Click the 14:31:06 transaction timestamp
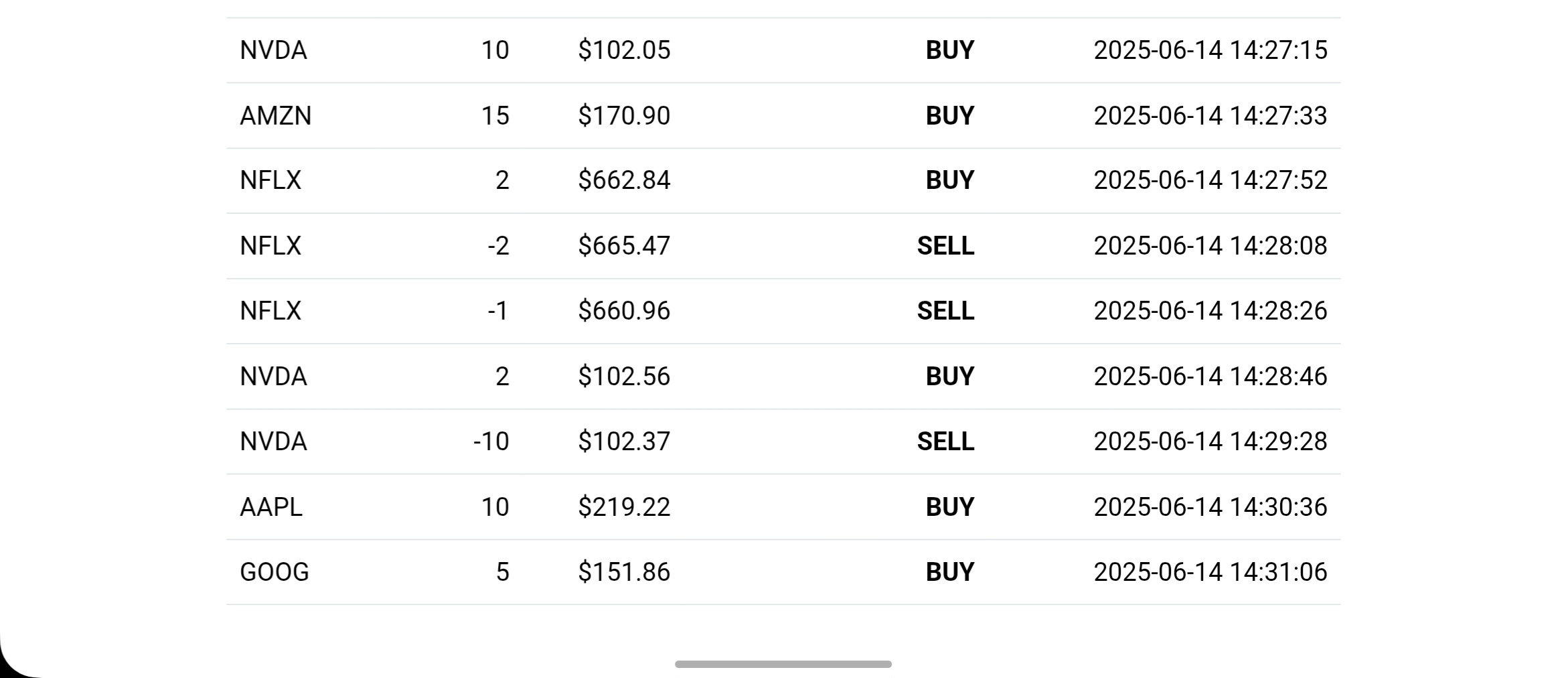Viewport: 1568px width, 678px height. coord(1210,572)
